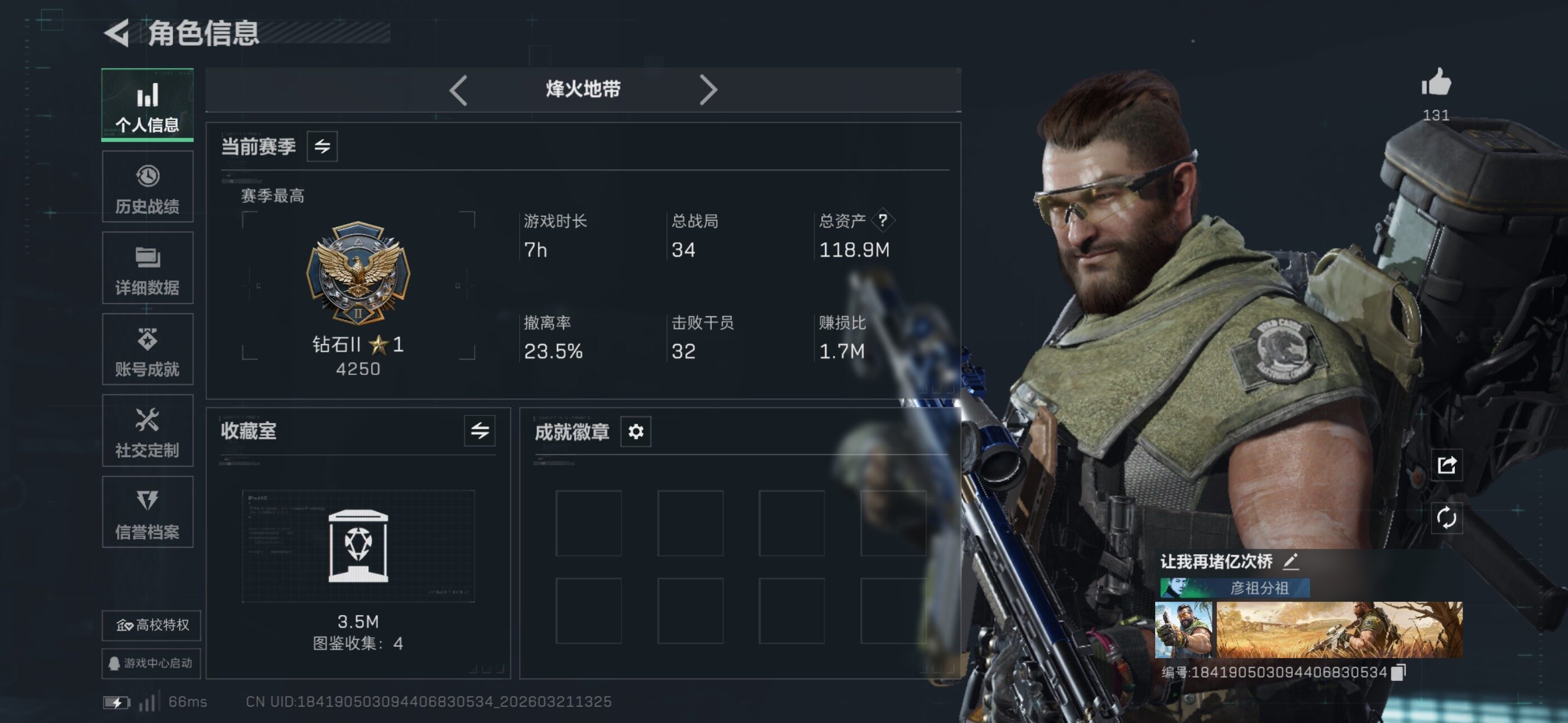Open the 收藏室 display case thumbnail
The height and width of the screenshot is (723, 1568).
pyautogui.click(x=358, y=546)
